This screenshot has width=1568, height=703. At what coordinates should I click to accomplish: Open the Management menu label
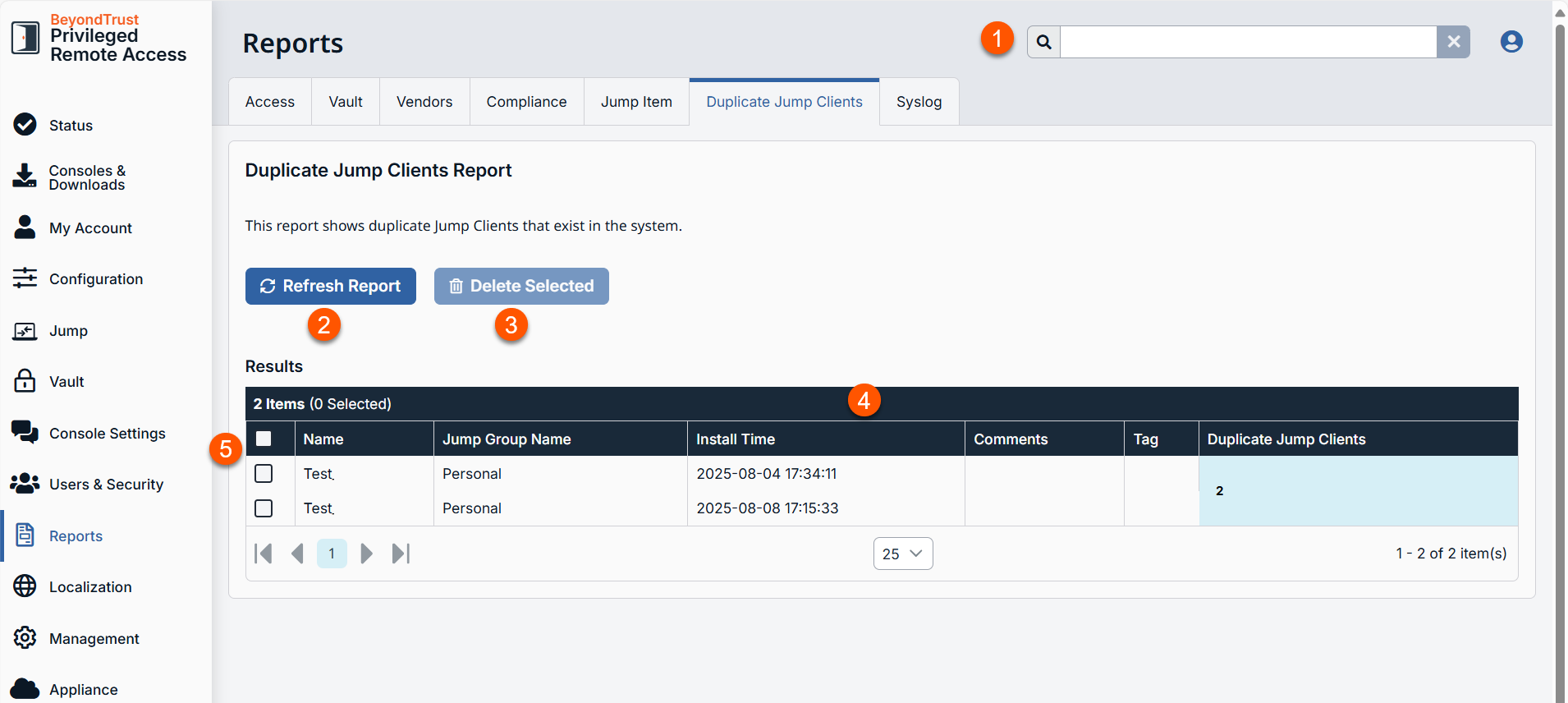pos(94,639)
